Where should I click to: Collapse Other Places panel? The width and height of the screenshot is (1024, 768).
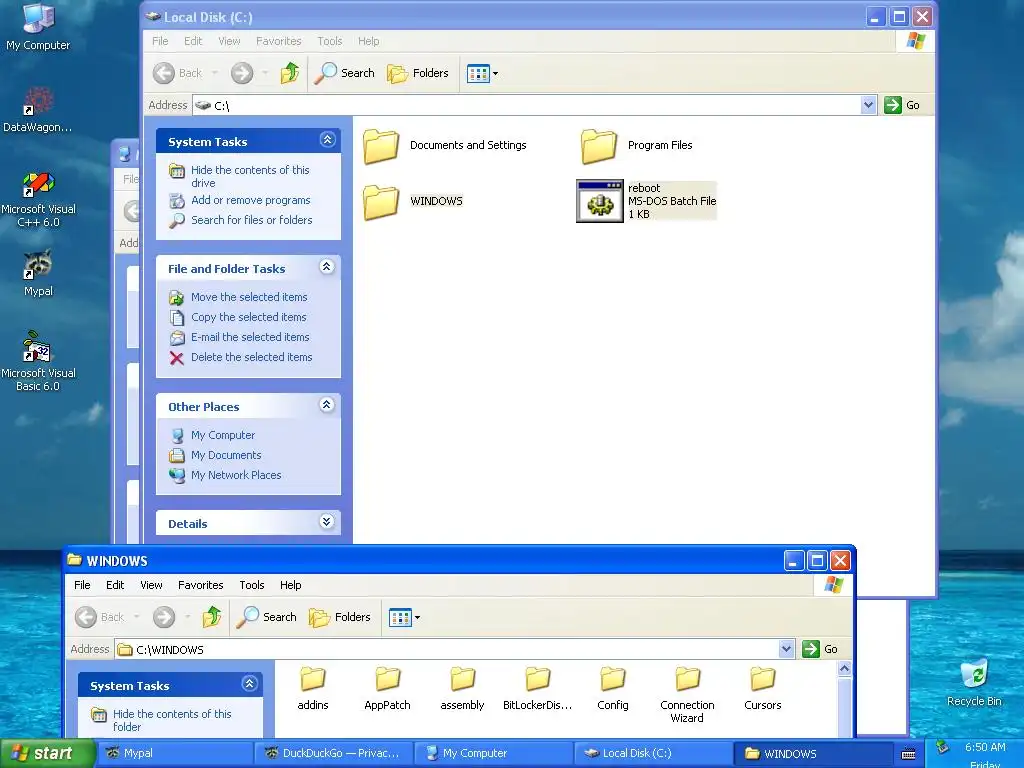click(x=327, y=405)
